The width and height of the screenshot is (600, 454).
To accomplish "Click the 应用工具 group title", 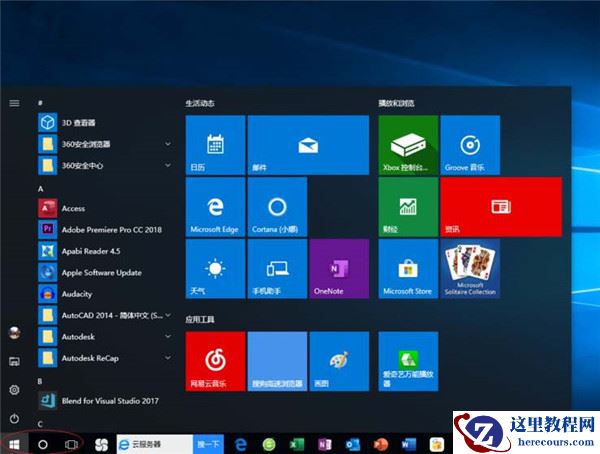I will [200, 319].
